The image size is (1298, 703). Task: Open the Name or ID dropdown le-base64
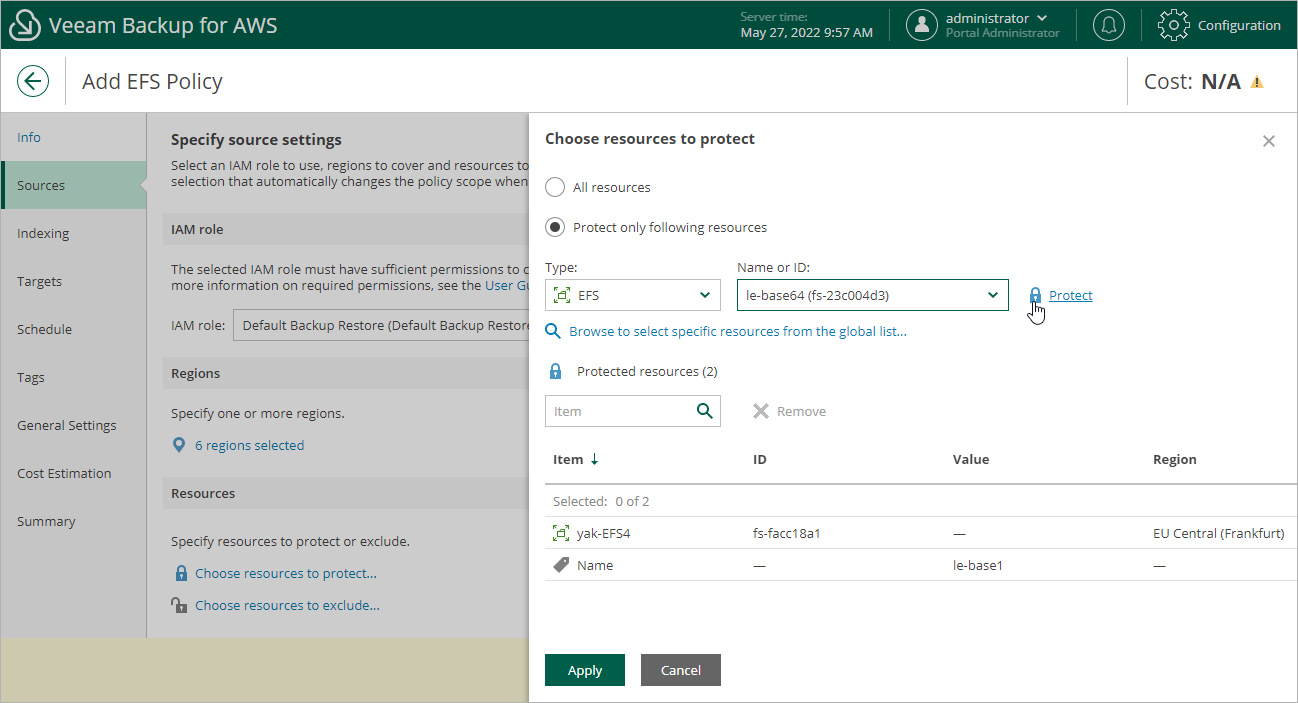(x=871, y=295)
